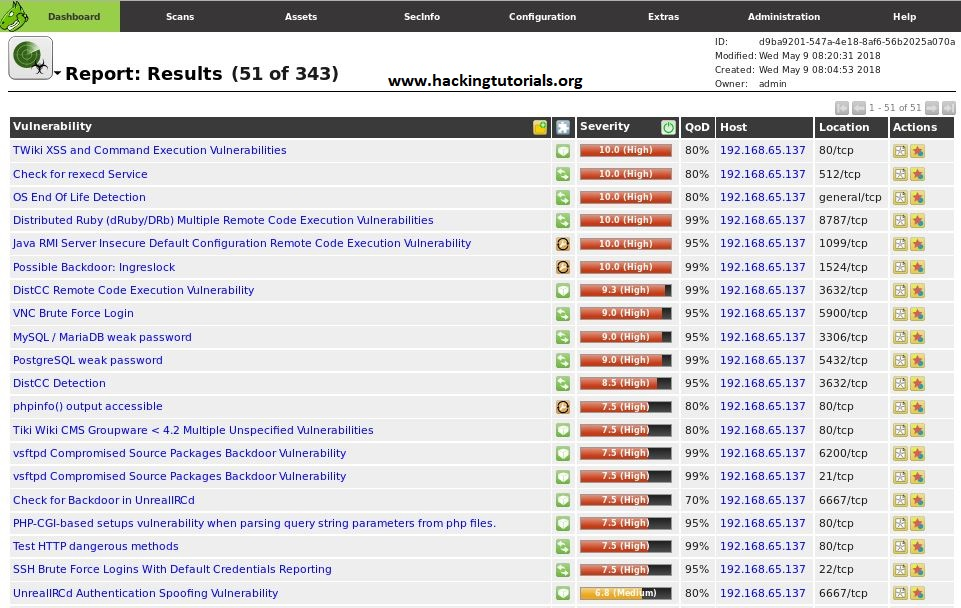Screen dimensions: 961x608
Task: Click the 9.3 (High) severity bar for DistCC
Action: (626, 290)
